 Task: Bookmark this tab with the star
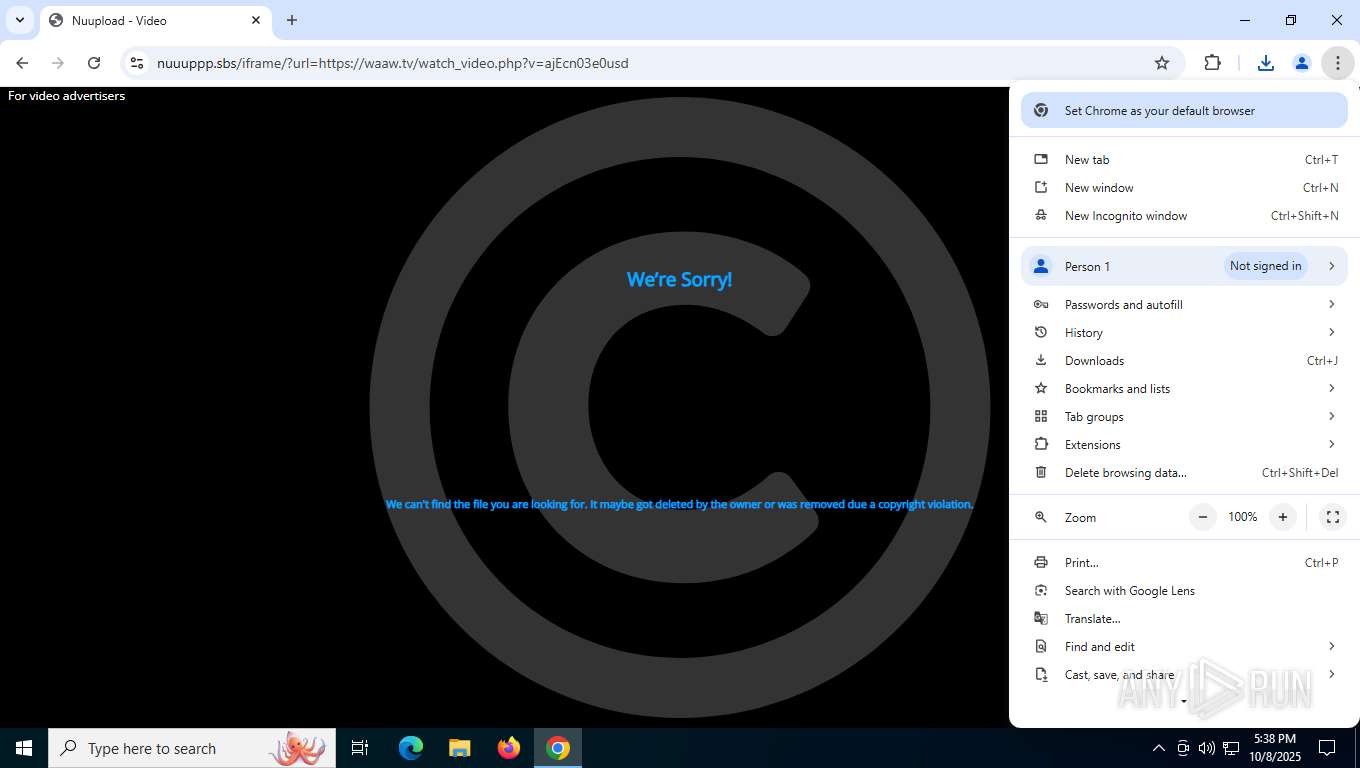point(1162,63)
